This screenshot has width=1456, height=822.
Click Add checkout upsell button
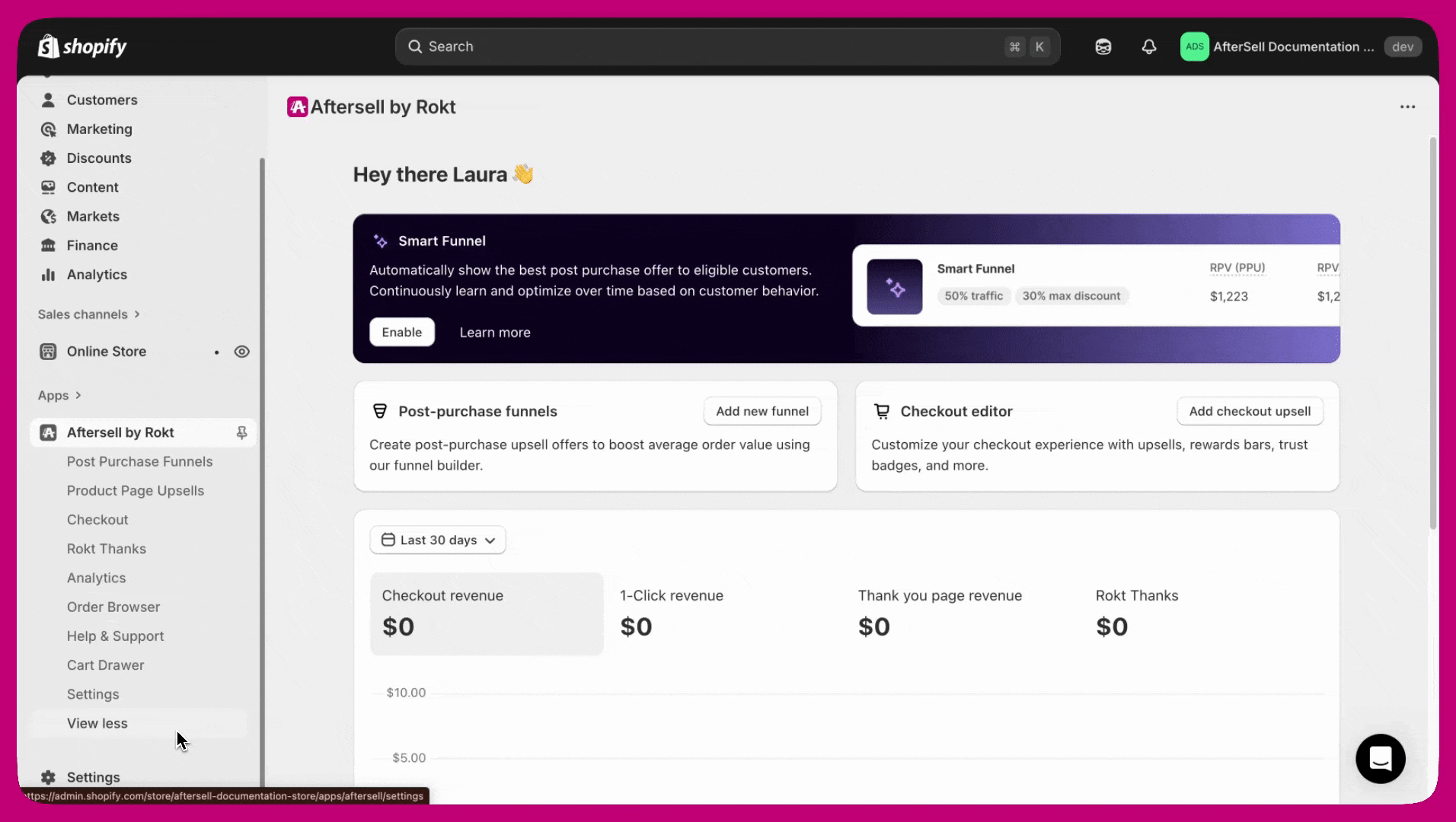point(1250,411)
